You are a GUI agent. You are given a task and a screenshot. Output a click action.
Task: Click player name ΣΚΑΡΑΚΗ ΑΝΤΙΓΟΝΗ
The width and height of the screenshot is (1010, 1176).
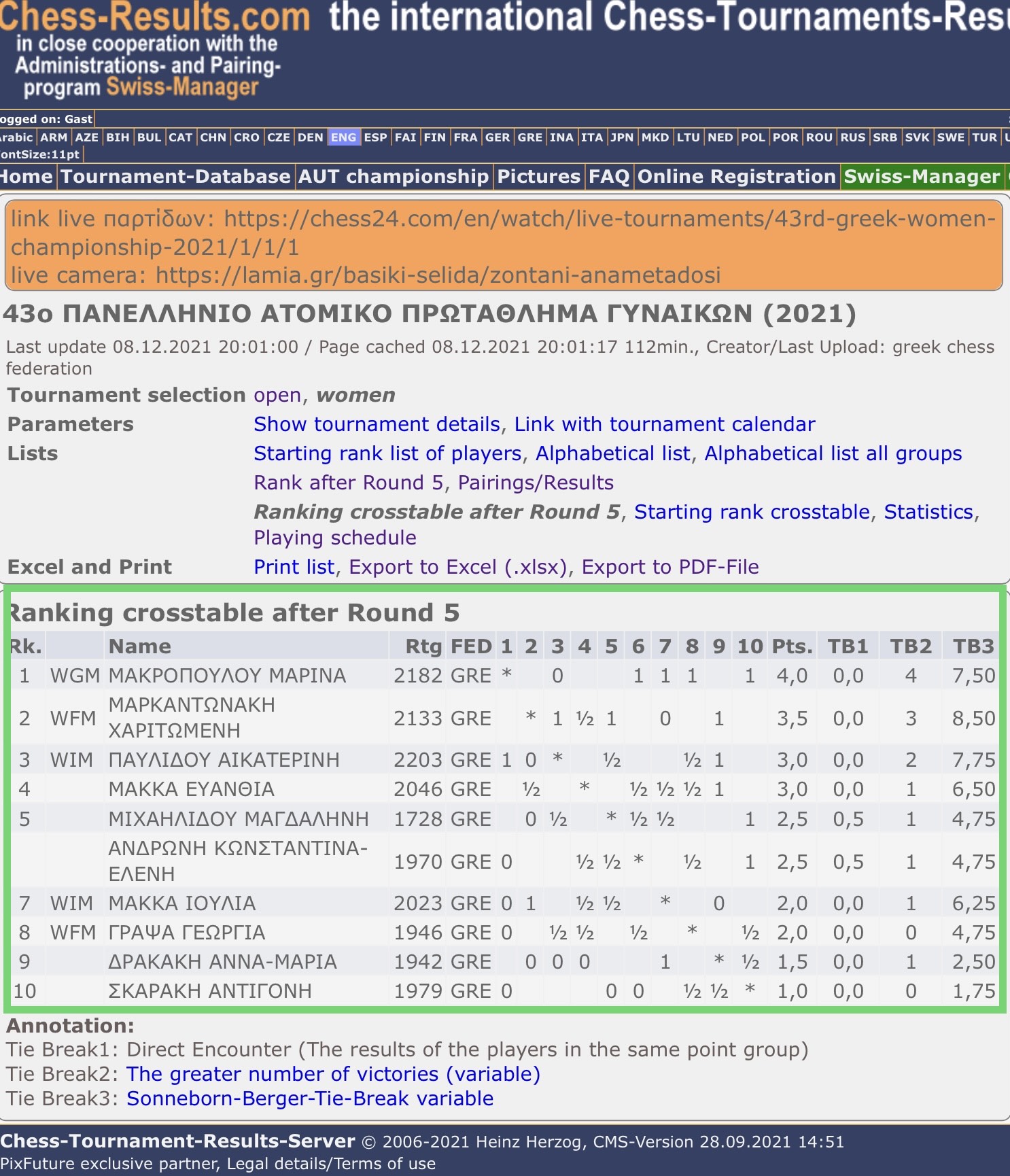tap(210, 991)
